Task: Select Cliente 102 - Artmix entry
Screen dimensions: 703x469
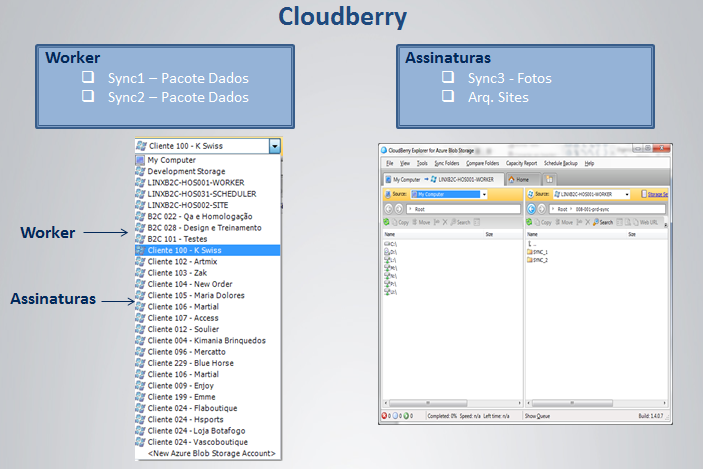Action: click(x=208, y=261)
